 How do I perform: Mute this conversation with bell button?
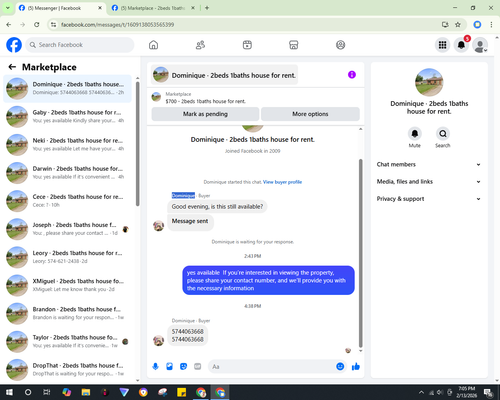tap(415, 134)
